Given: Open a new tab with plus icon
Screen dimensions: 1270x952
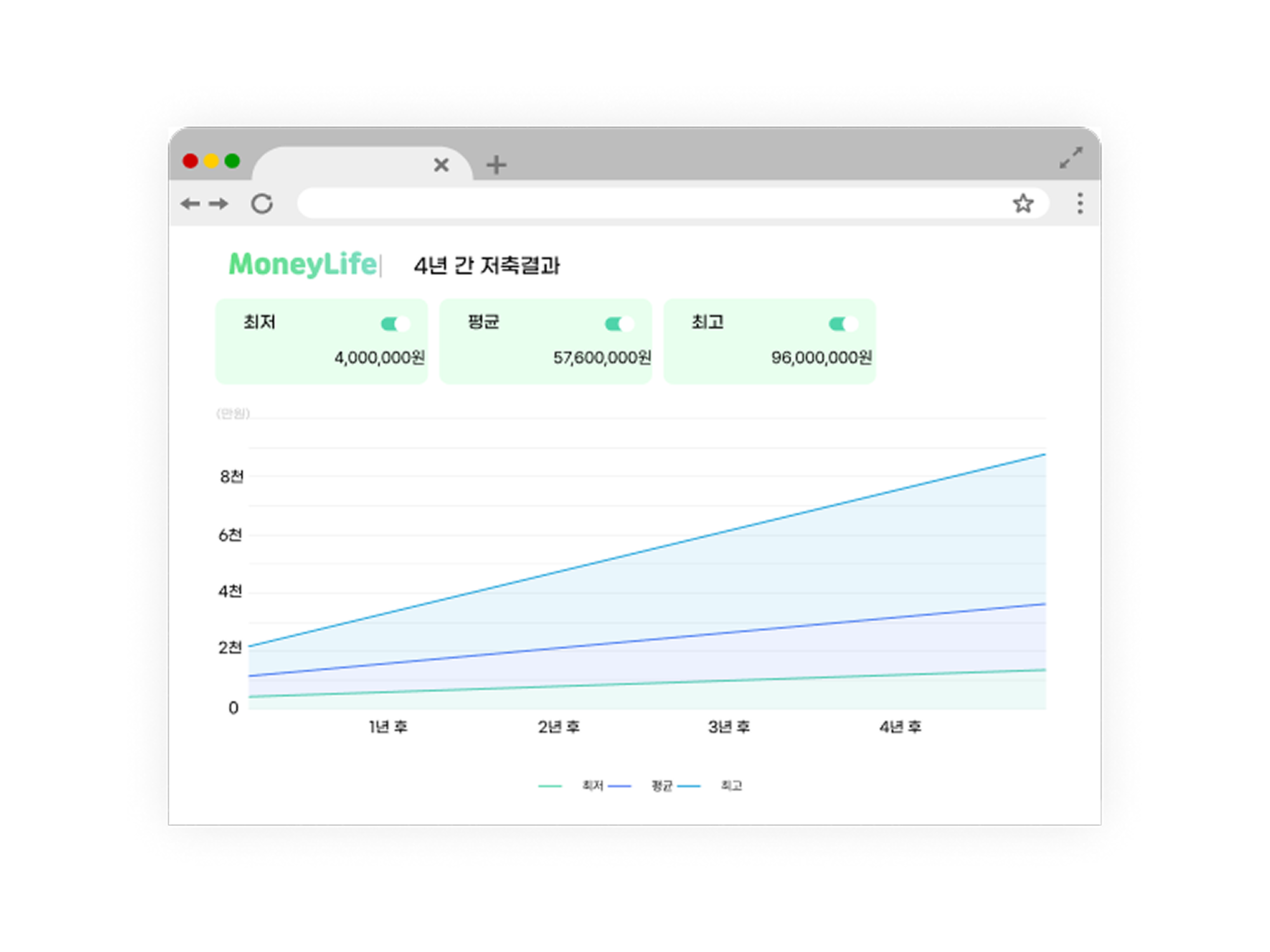Looking at the screenshot, I should click(496, 165).
